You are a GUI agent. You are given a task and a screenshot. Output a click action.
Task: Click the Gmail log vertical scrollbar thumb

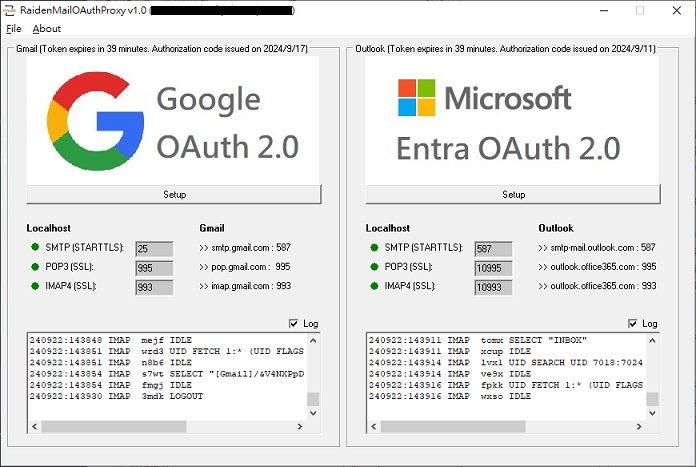coord(313,399)
